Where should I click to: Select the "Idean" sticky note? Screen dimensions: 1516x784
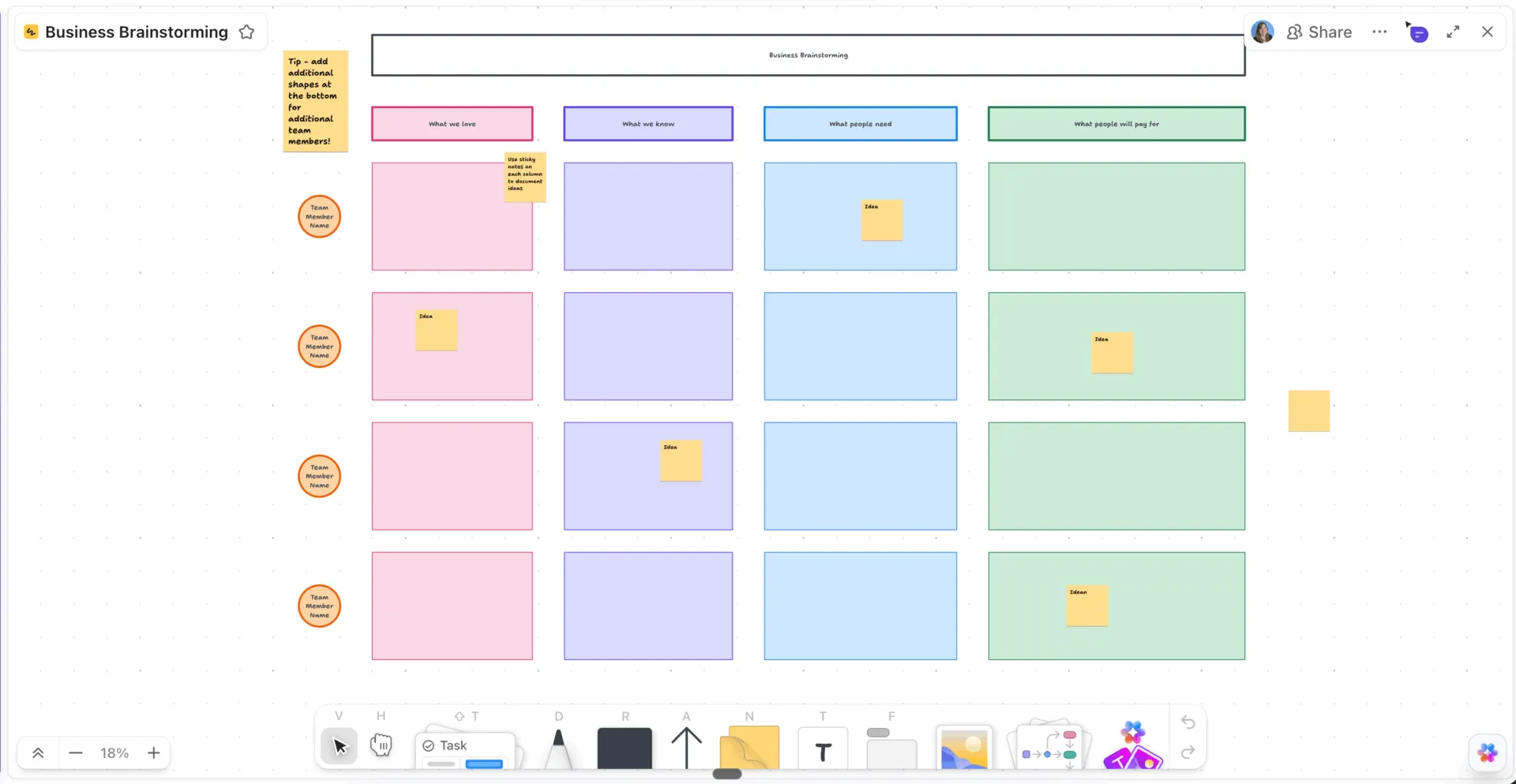tap(1087, 606)
